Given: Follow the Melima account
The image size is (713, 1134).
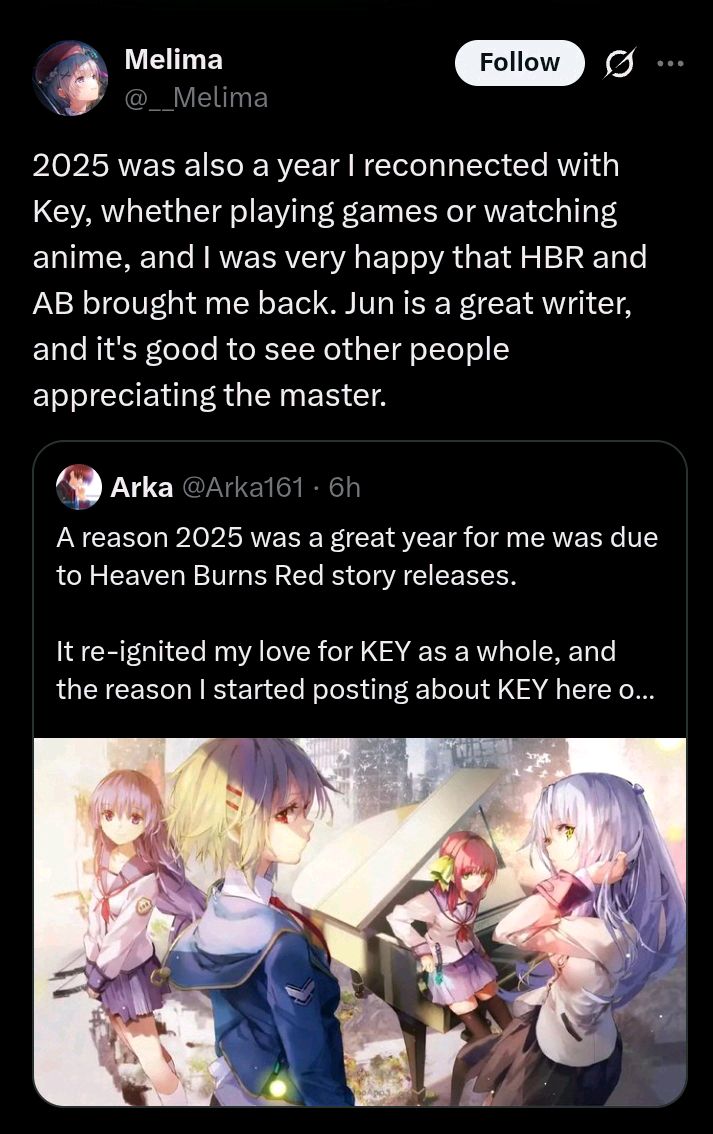Looking at the screenshot, I should click(519, 63).
